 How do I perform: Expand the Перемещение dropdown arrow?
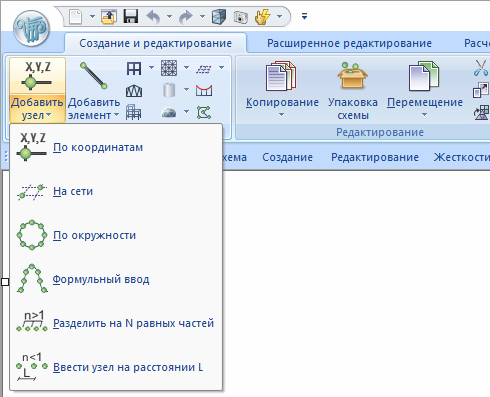pos(424,115)
